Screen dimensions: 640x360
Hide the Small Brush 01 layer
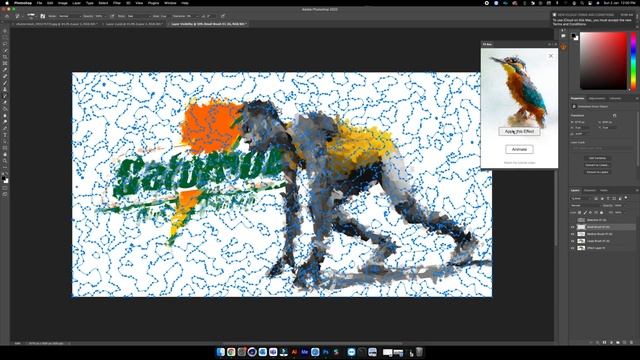572,227
